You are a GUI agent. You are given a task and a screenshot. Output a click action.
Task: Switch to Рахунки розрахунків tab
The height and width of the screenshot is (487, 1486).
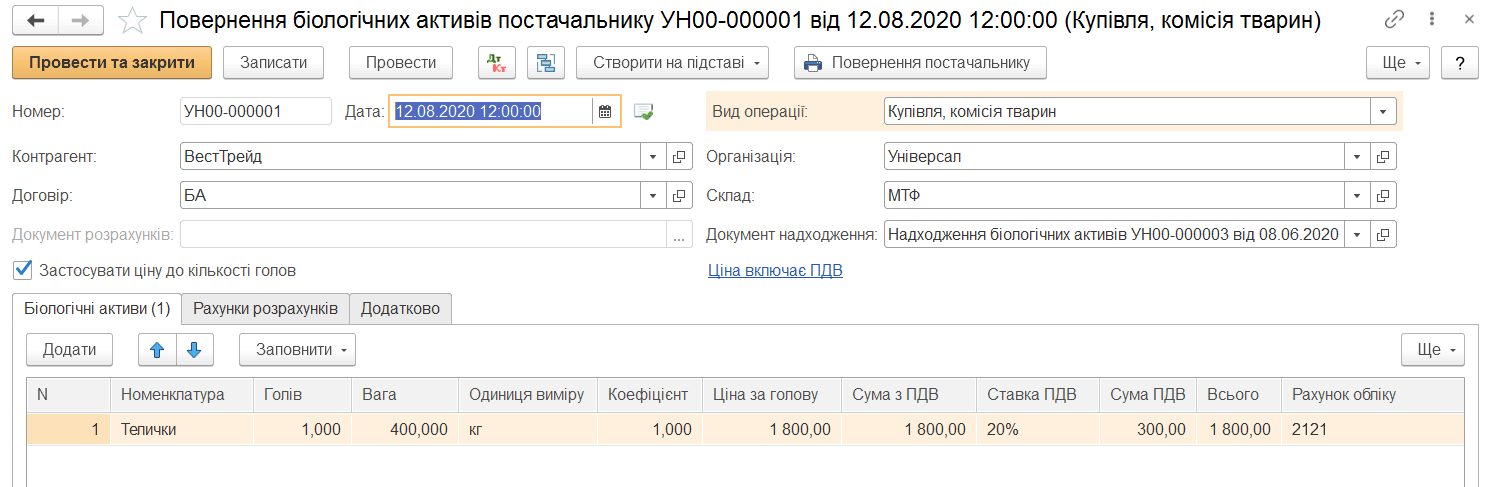coord(266,308)
